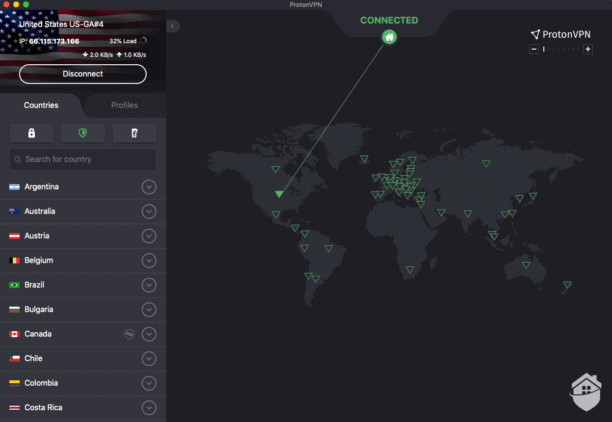Image resolution: width=612 pixels, height=422 pixels.
Task: Select the Russia map server marker
Action: point(486,163)
